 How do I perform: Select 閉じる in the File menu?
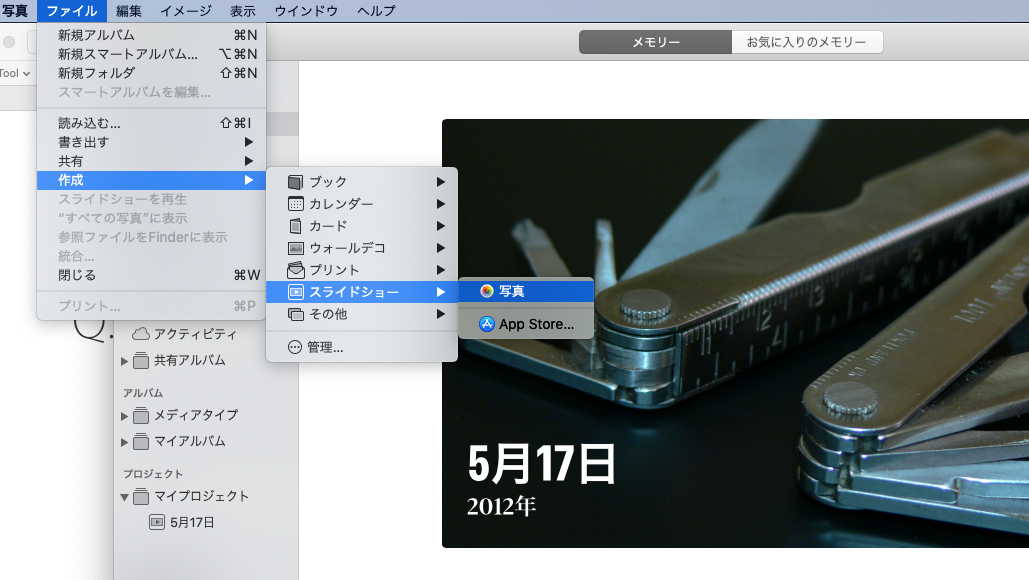(x=152, y=275)
